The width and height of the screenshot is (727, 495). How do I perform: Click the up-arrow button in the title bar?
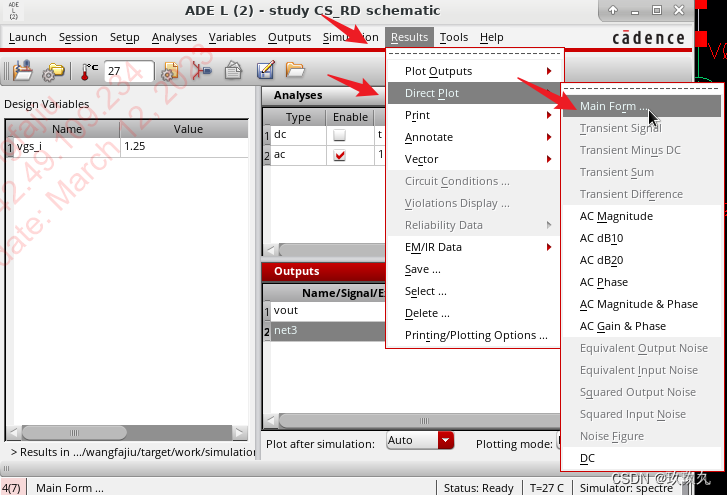click(x=613, y=10)
